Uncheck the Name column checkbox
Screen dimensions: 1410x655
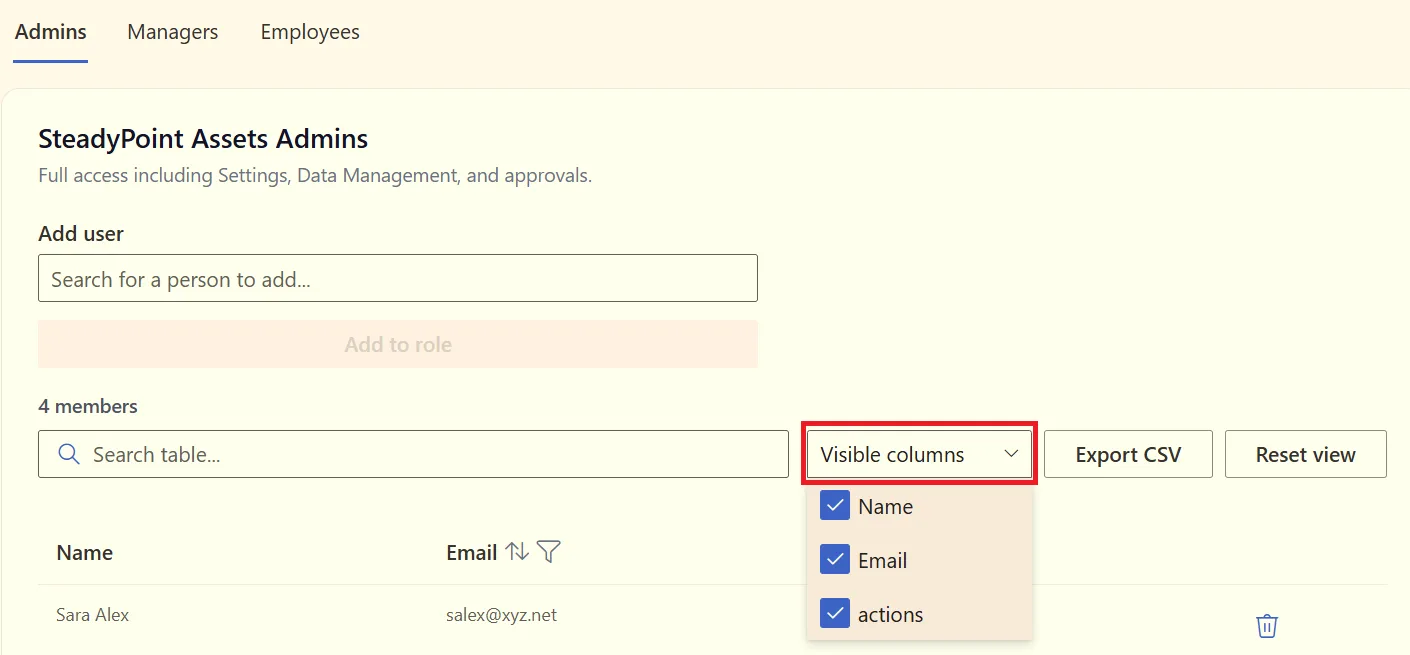(x=835, y=506)
